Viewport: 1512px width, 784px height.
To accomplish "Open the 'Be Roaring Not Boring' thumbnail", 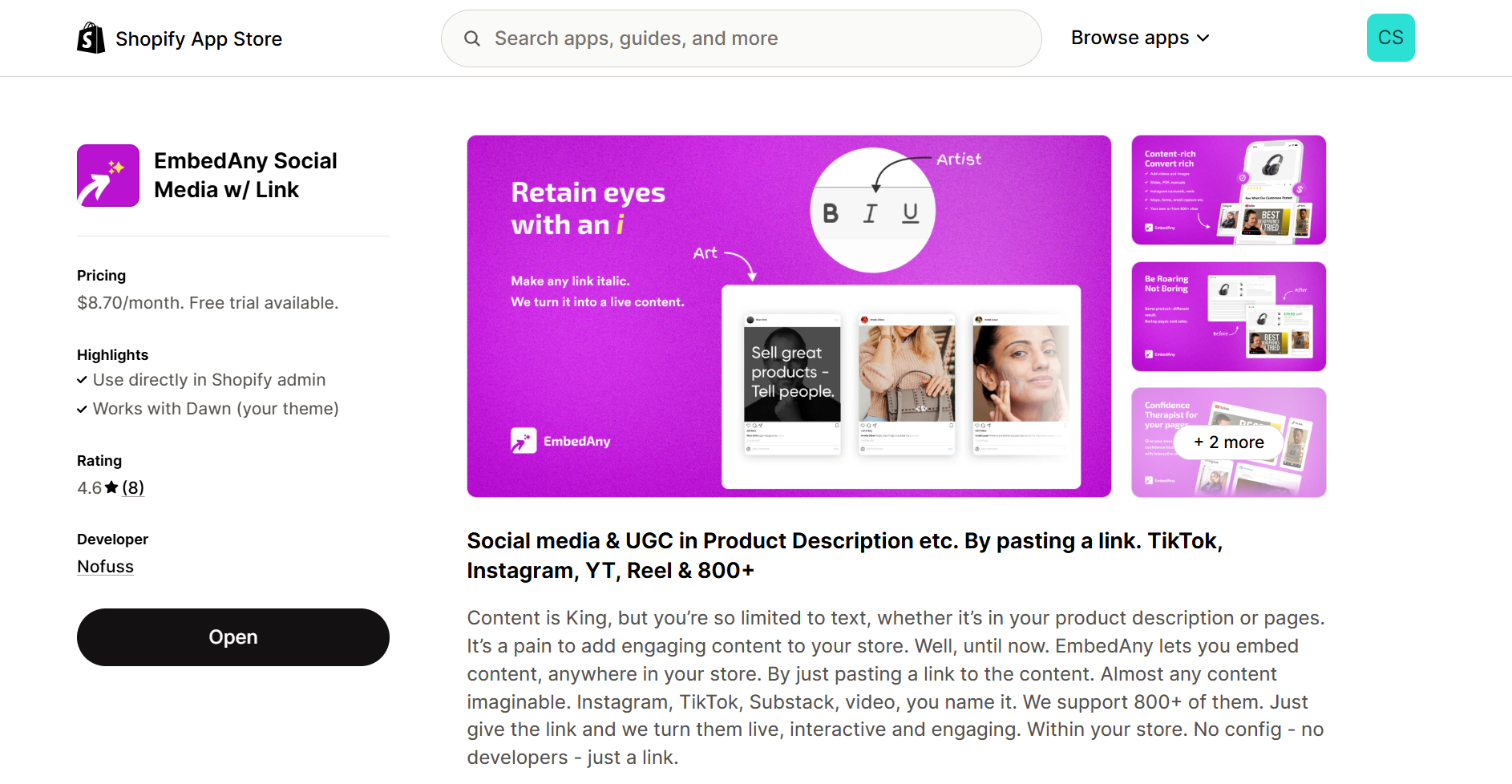I will (x=1228, y=317).
